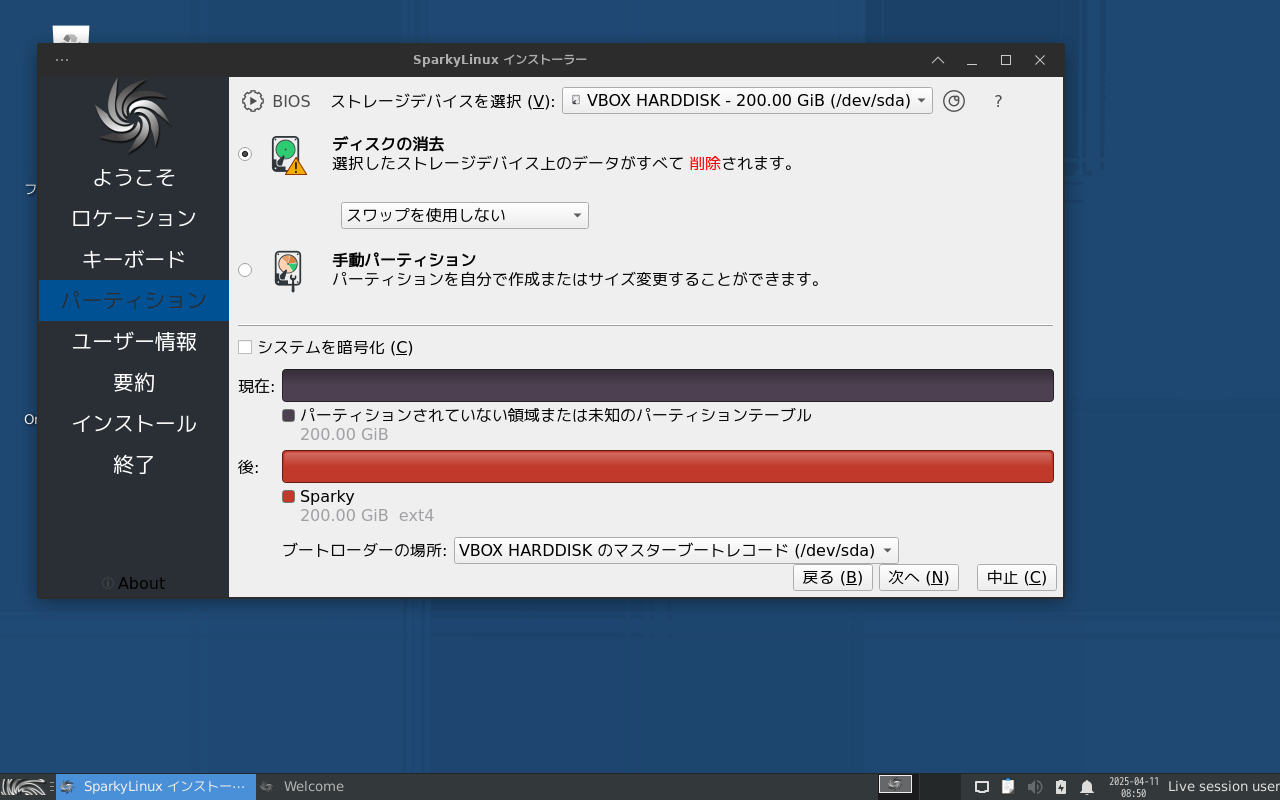Click the システムを暗号化 (C) label

[335, 347]
